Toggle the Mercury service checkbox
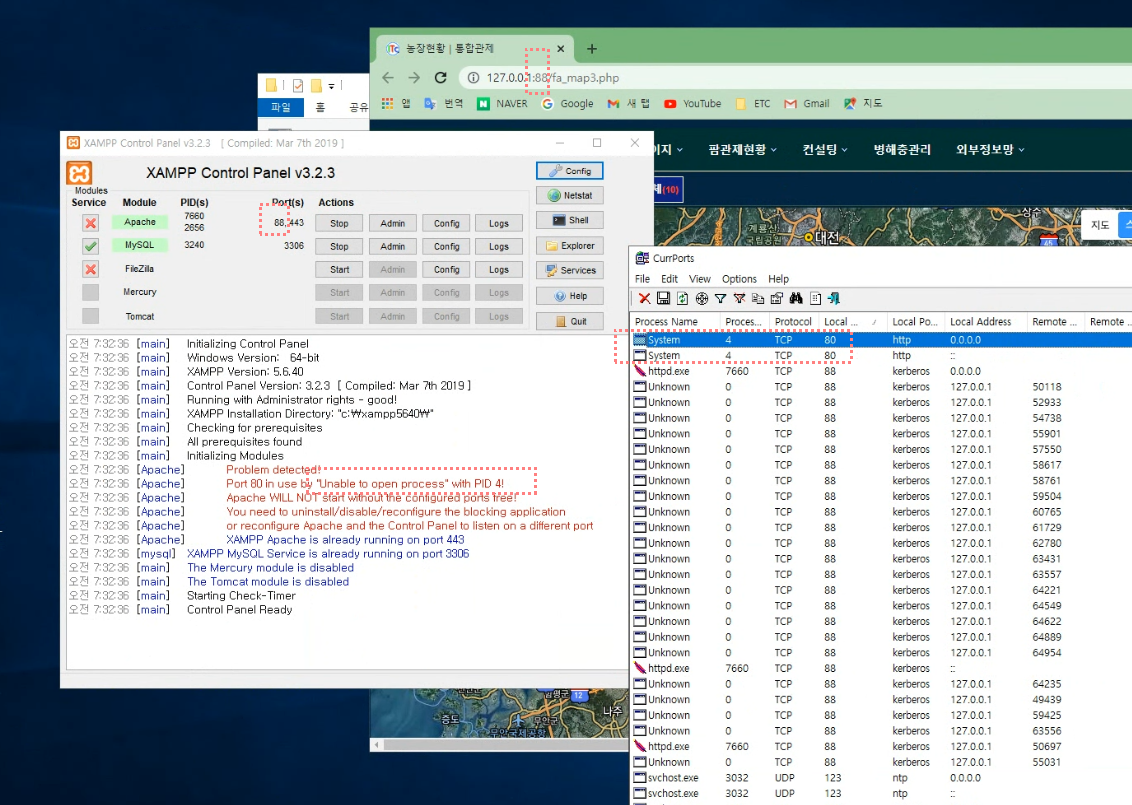 (x=90, y=292)
